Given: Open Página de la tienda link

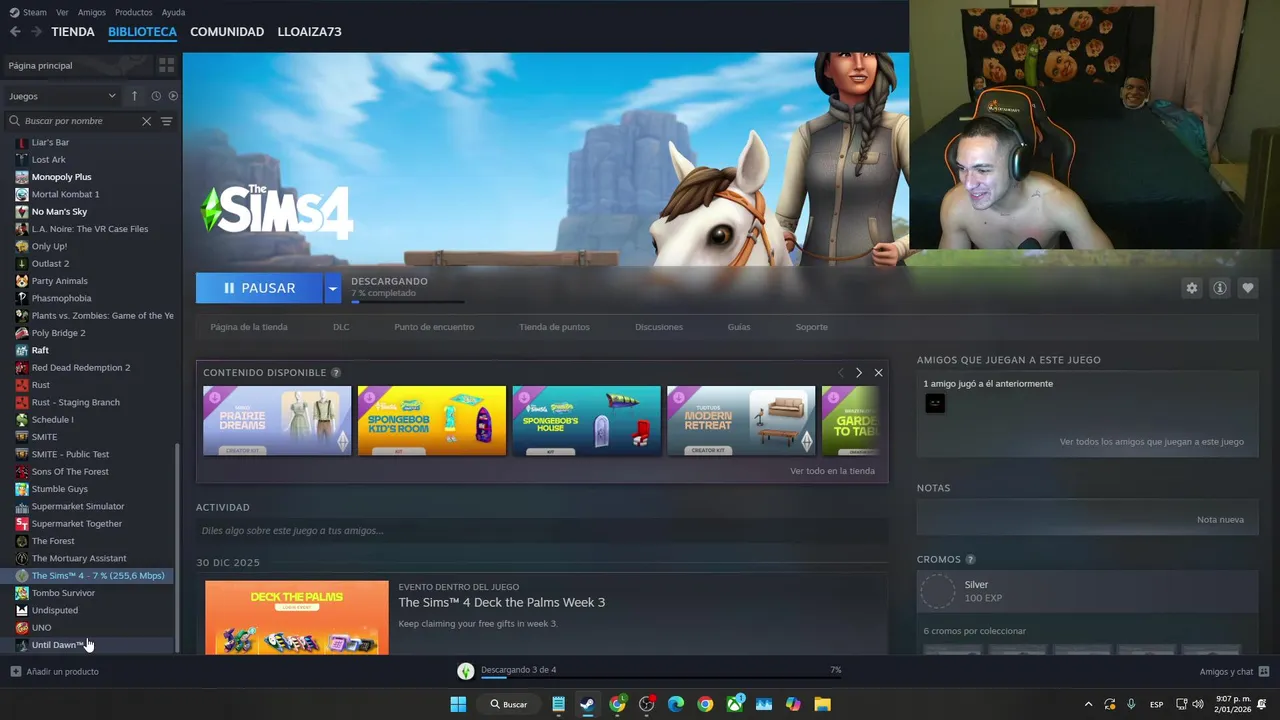Looking at the screenshot, I should (249, 327).
